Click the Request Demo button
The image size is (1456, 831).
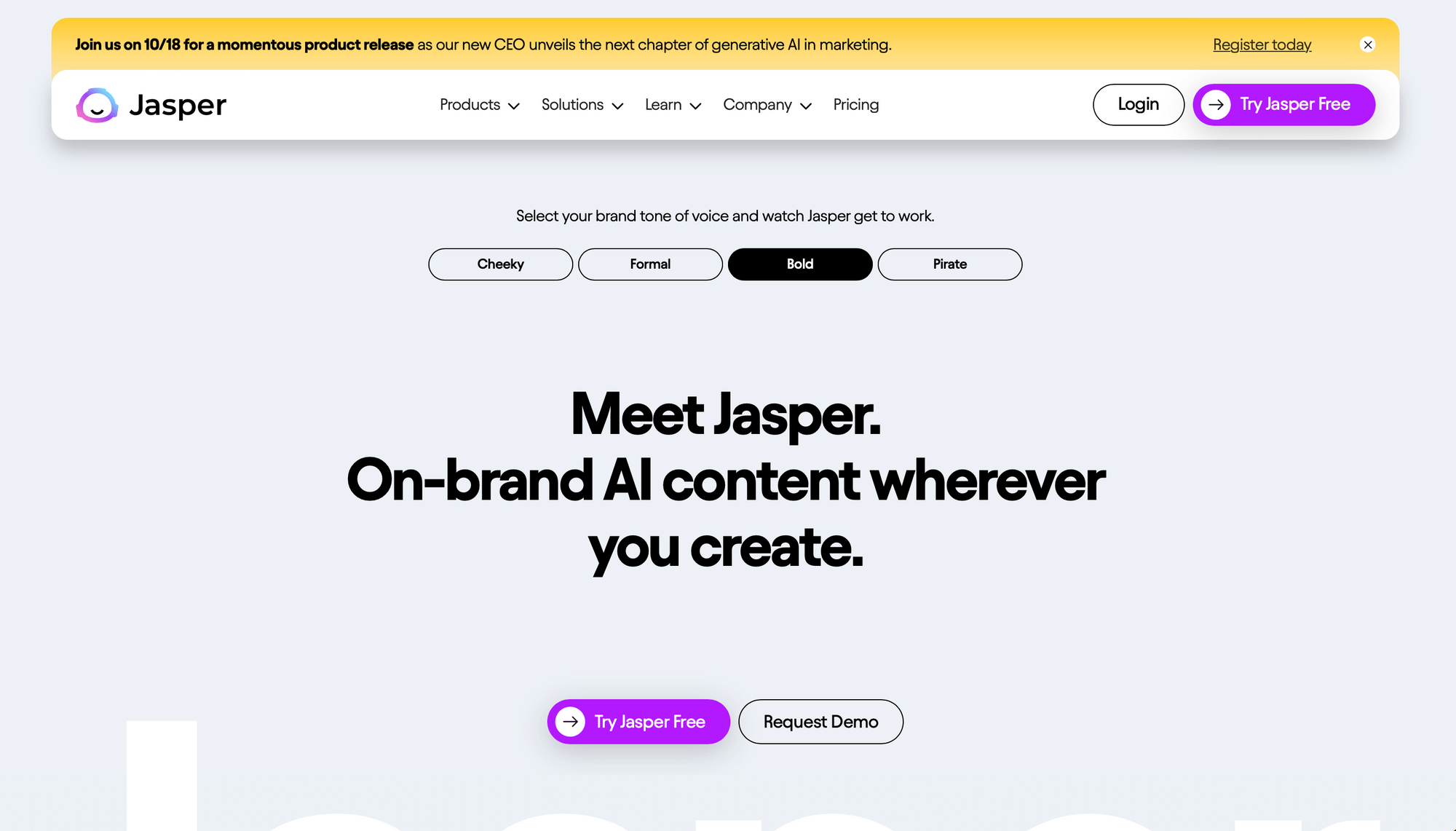(820, 721)
